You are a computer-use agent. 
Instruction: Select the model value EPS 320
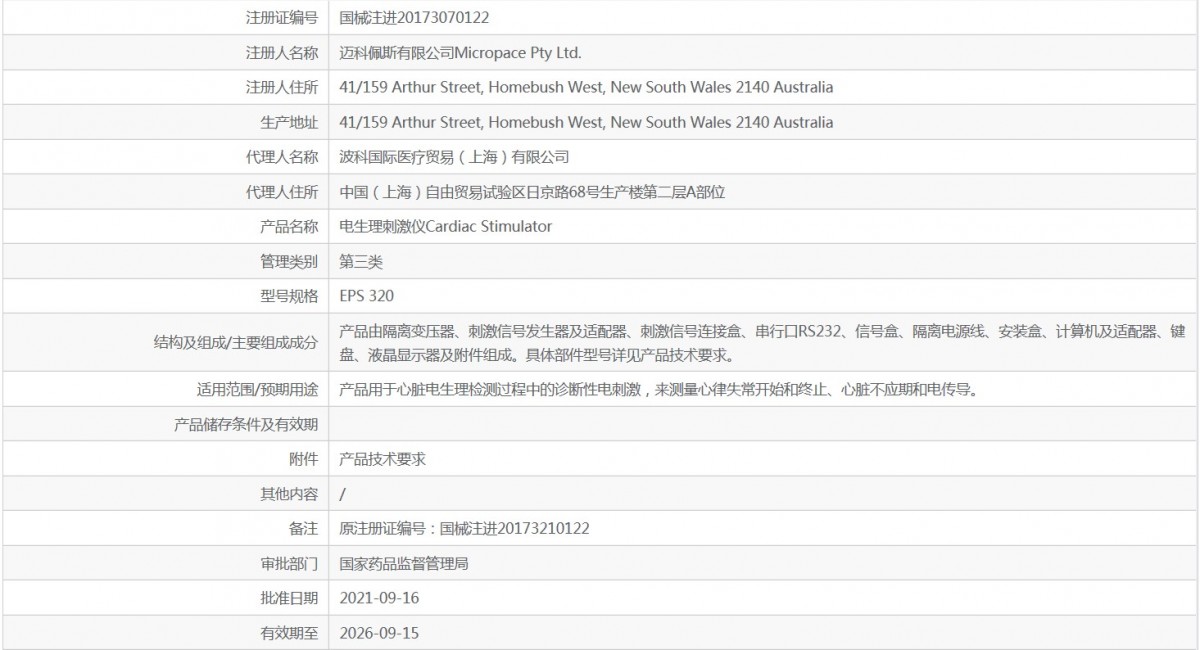click(x=367, y=296)
